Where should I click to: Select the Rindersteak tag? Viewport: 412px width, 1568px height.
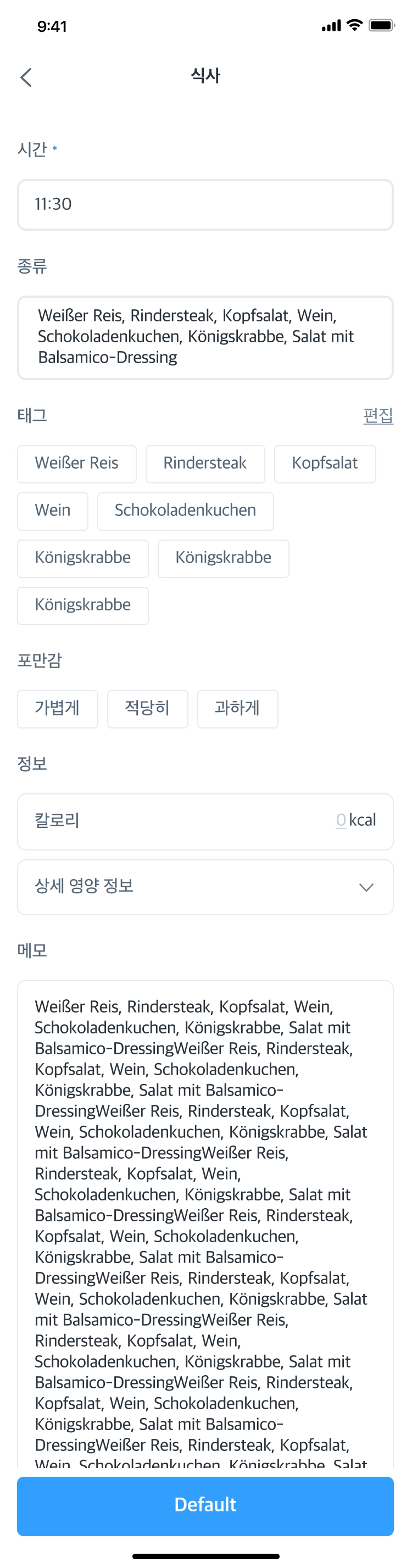(205, 464)
